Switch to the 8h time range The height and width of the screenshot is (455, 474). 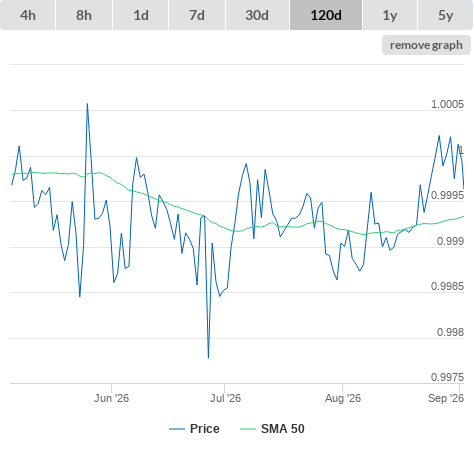(84, 15)
